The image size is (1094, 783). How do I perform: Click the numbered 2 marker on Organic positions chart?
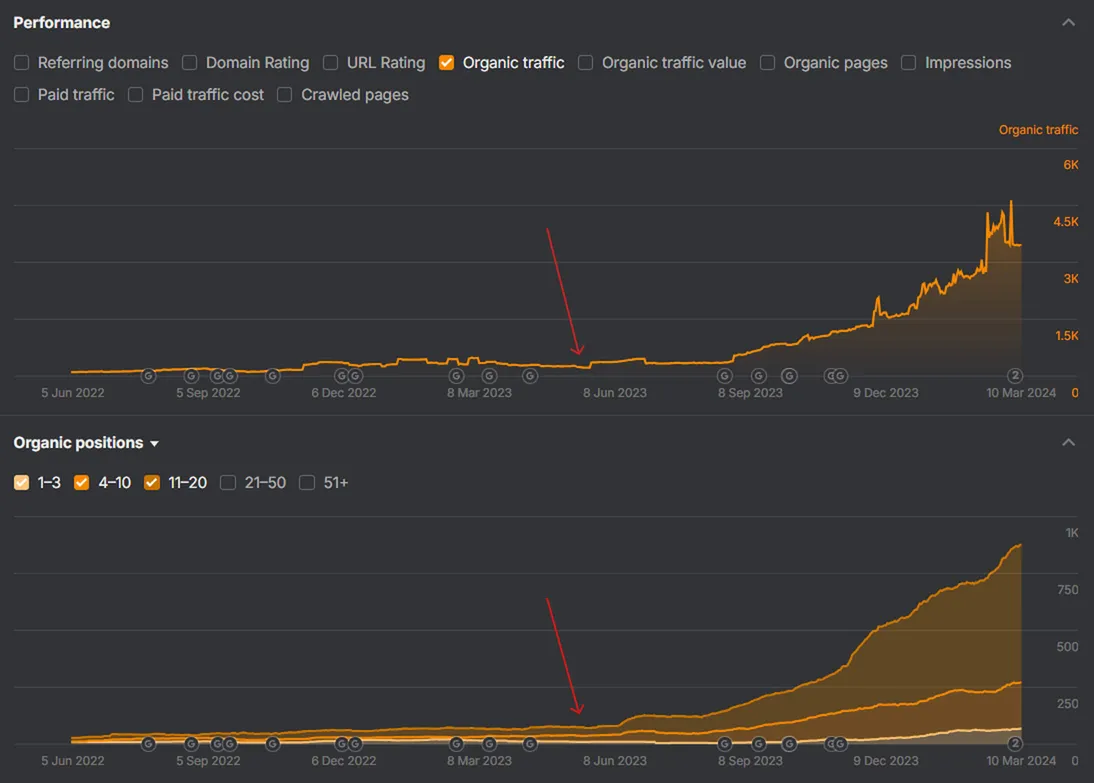pyautogui.click(x=1014, y=743)
